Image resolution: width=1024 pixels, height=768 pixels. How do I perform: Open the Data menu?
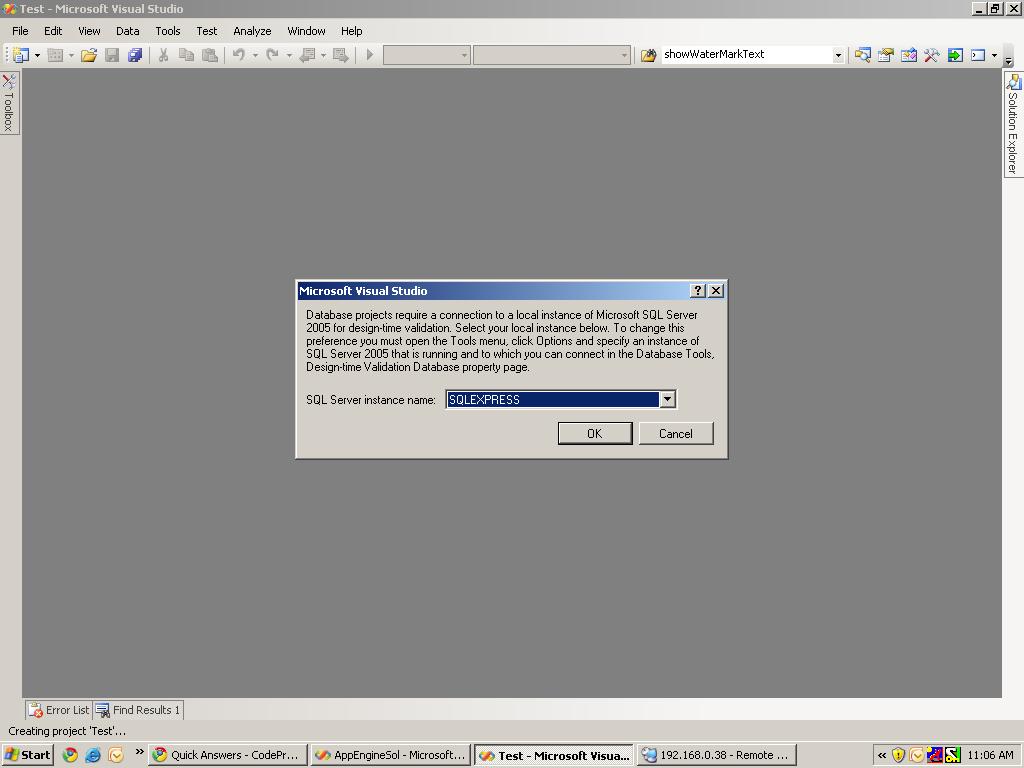click(128, 31)
